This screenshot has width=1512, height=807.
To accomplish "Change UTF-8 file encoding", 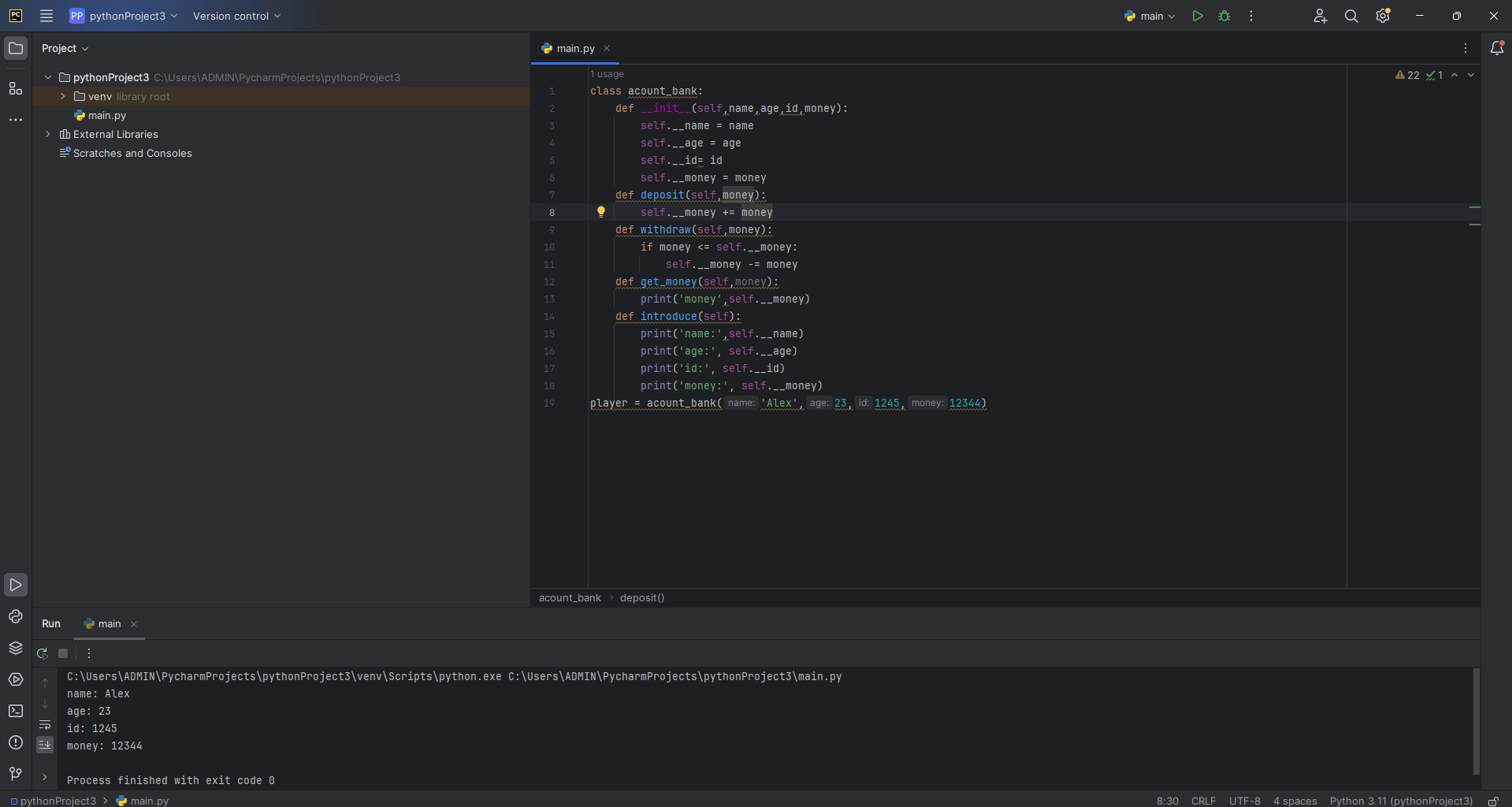I will [x=1245, y=801].
